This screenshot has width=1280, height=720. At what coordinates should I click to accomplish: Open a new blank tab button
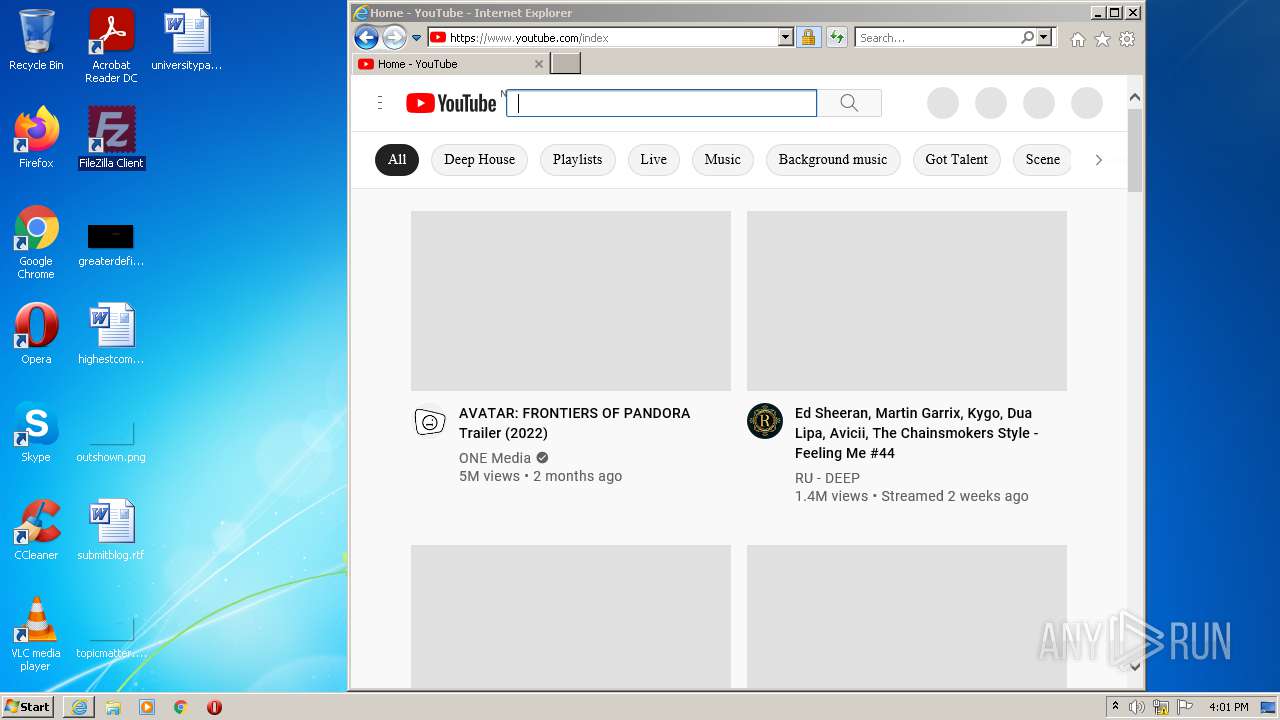565,64
